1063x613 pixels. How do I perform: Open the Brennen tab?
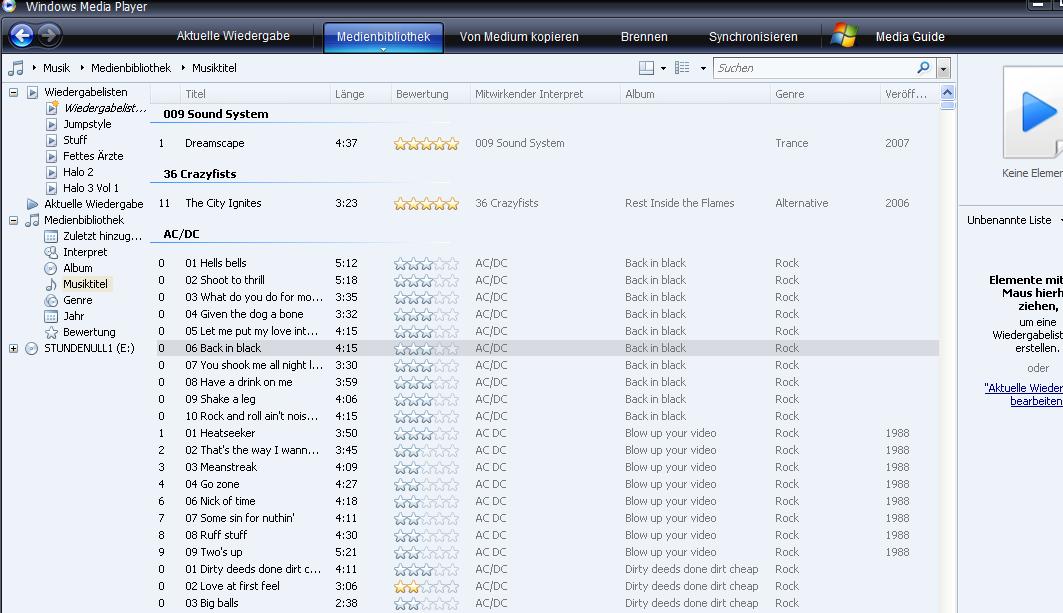644,37
